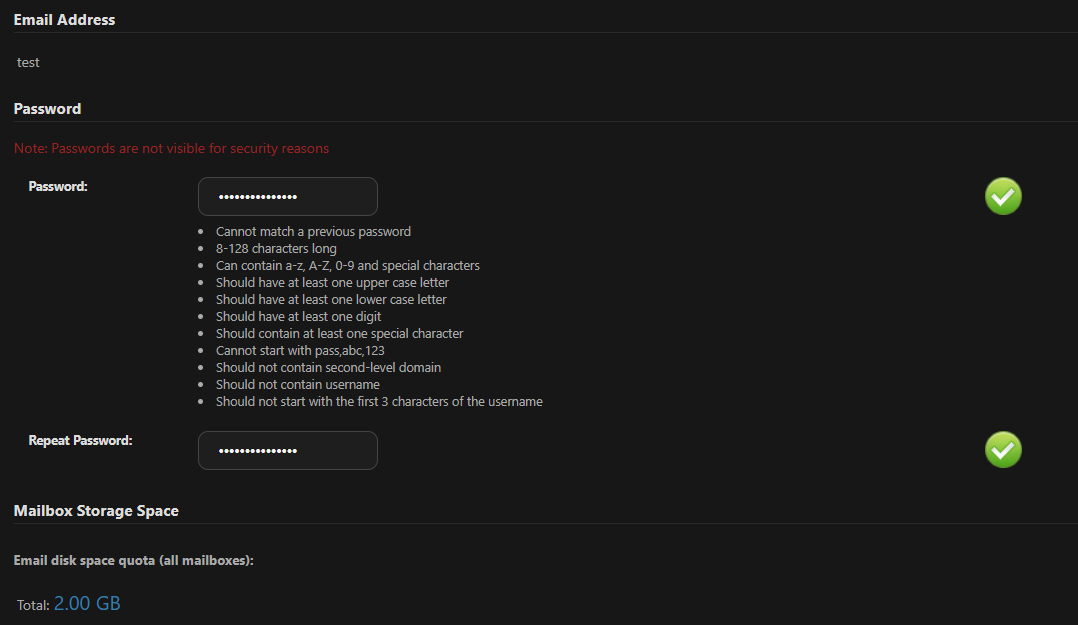Click the "at least one digit" rule

pos(298,316)
